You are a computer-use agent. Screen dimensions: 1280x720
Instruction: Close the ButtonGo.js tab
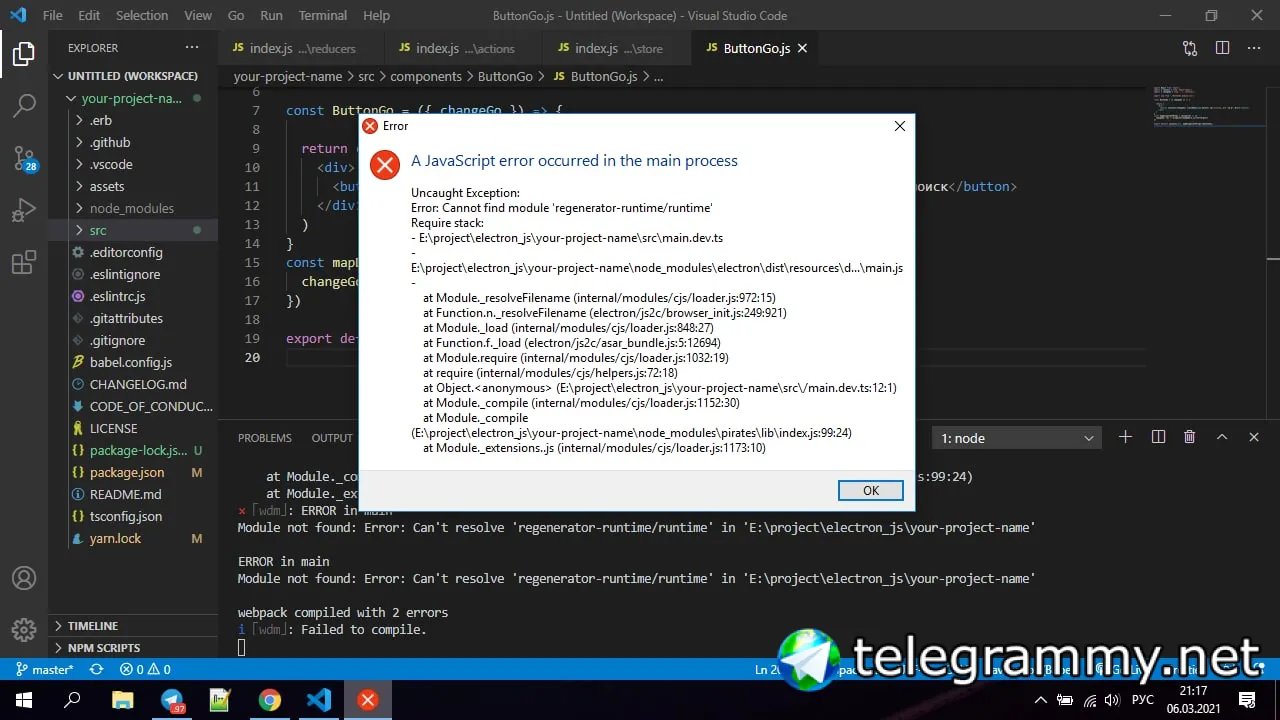click(802, 48)
